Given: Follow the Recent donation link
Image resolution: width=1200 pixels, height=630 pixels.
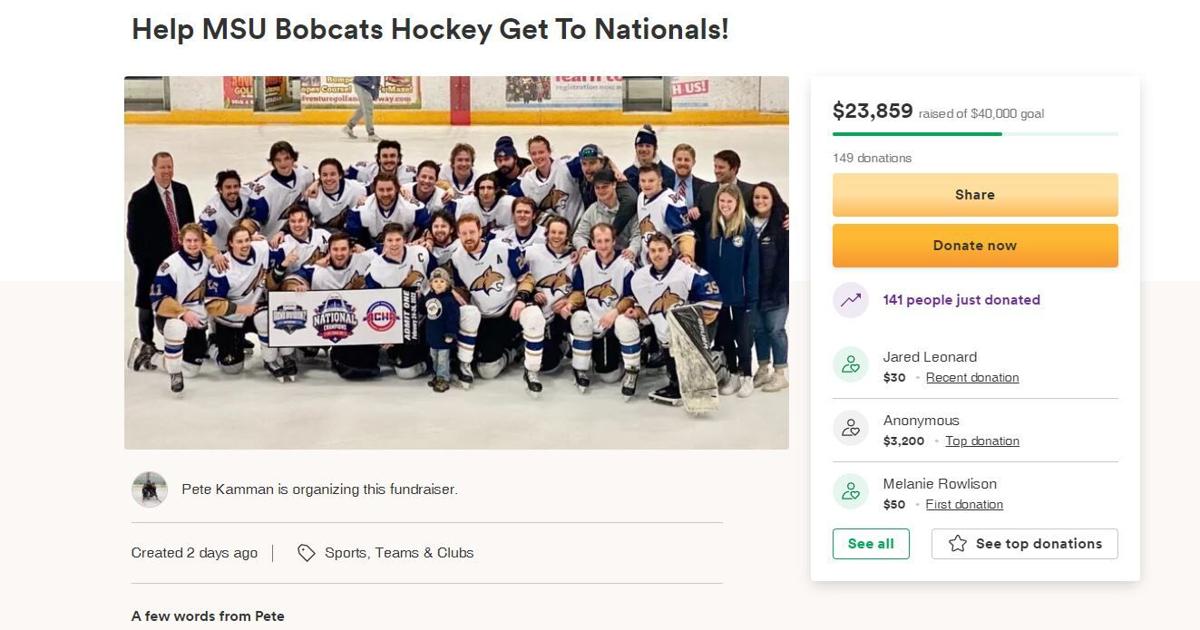Looking at the screenshot, I should pyautogui.click(x=972, y=378).
